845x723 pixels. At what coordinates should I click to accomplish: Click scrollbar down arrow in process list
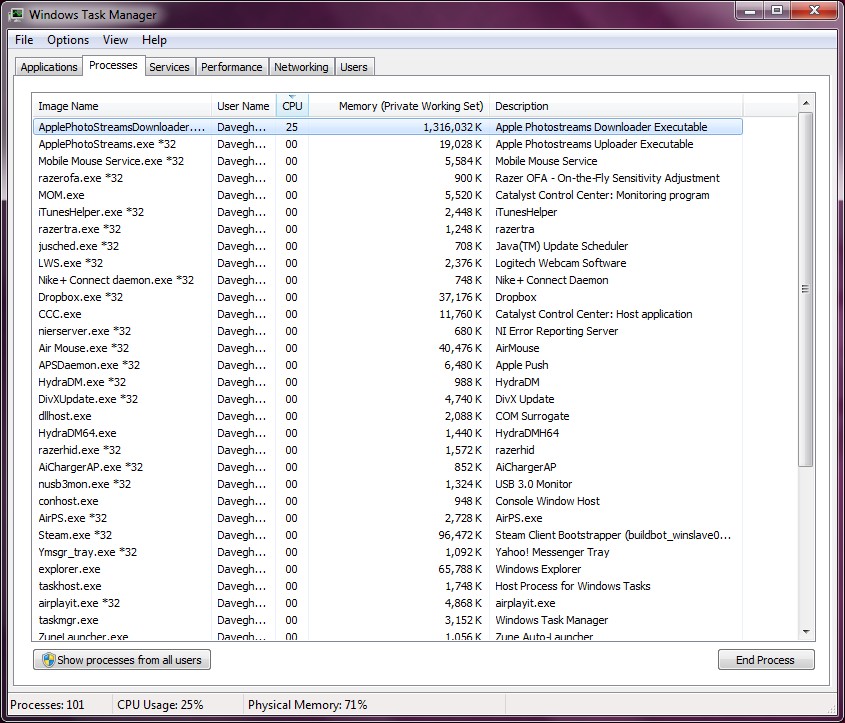(806, 631)
